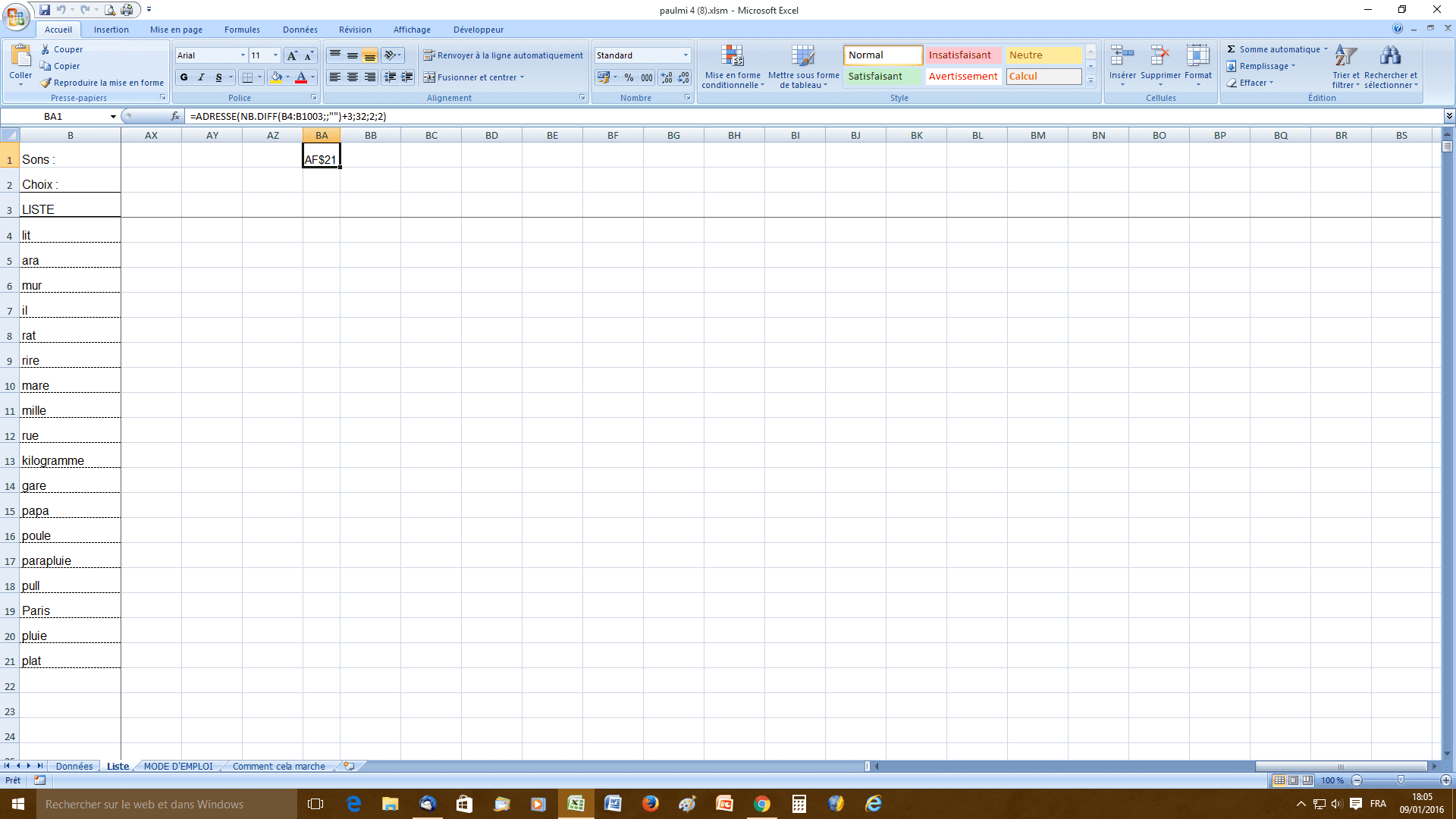Click the Couper scissors icon
This screenshot has width=1456, height=819.
coord(46,49)
